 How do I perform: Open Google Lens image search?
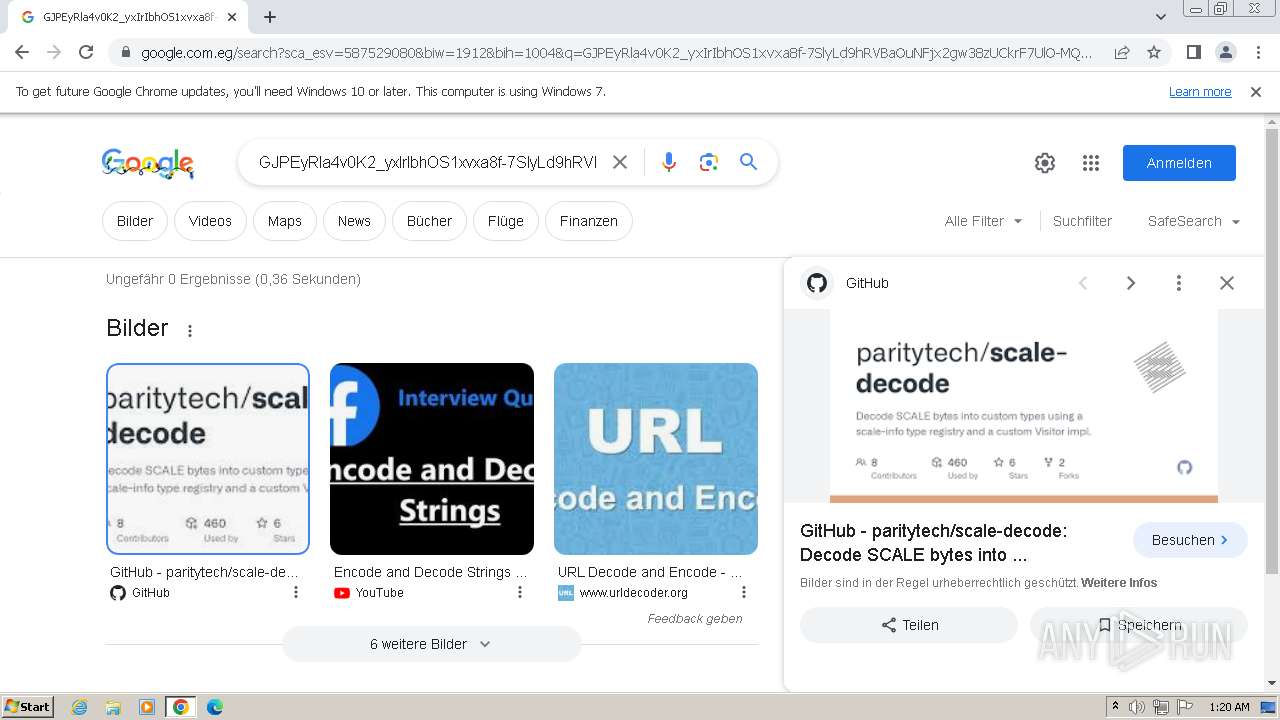(x=709, y=162)
